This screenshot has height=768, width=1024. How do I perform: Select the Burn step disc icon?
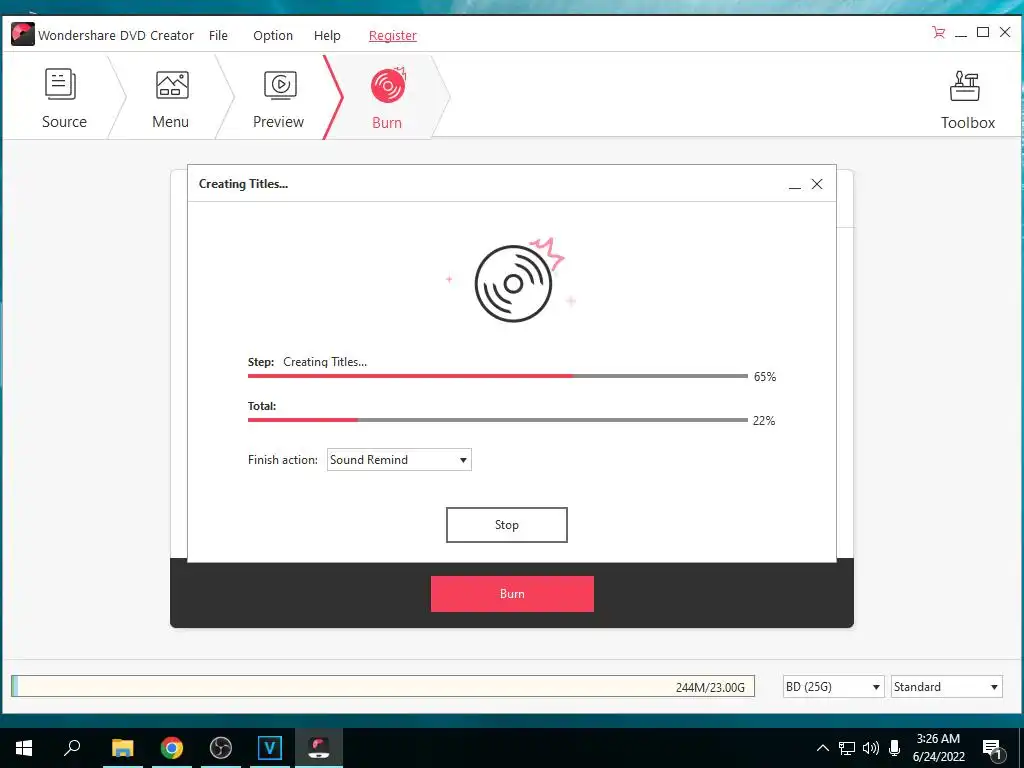point(388,85)
